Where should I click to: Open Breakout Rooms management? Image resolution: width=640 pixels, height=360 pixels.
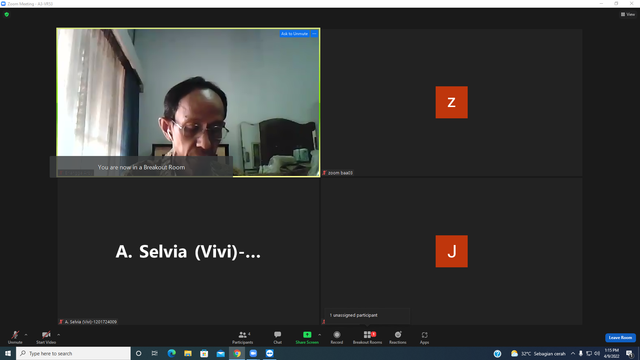[367, 337]
